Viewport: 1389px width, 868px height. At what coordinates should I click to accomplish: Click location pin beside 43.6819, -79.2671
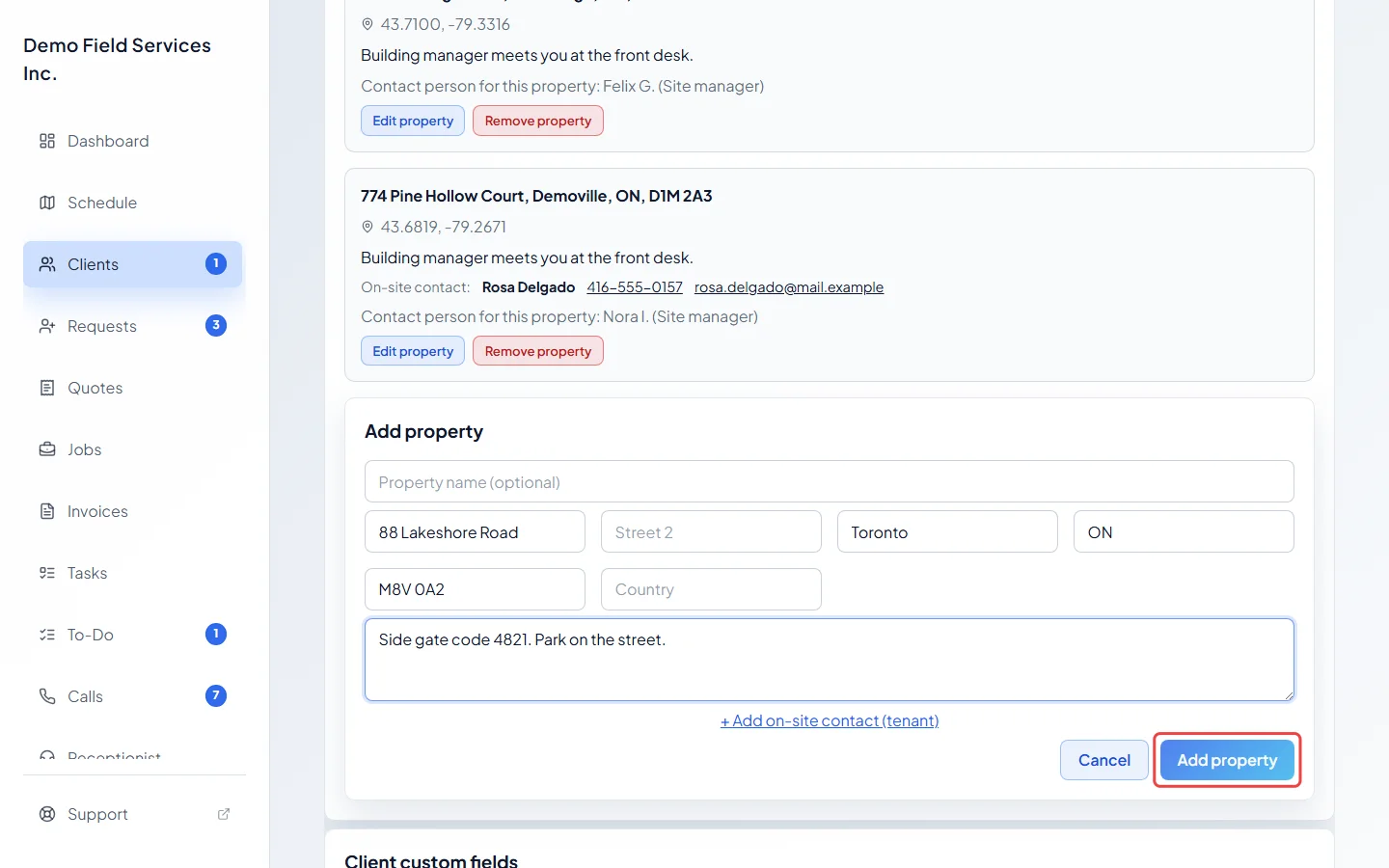tap(368, 227)
